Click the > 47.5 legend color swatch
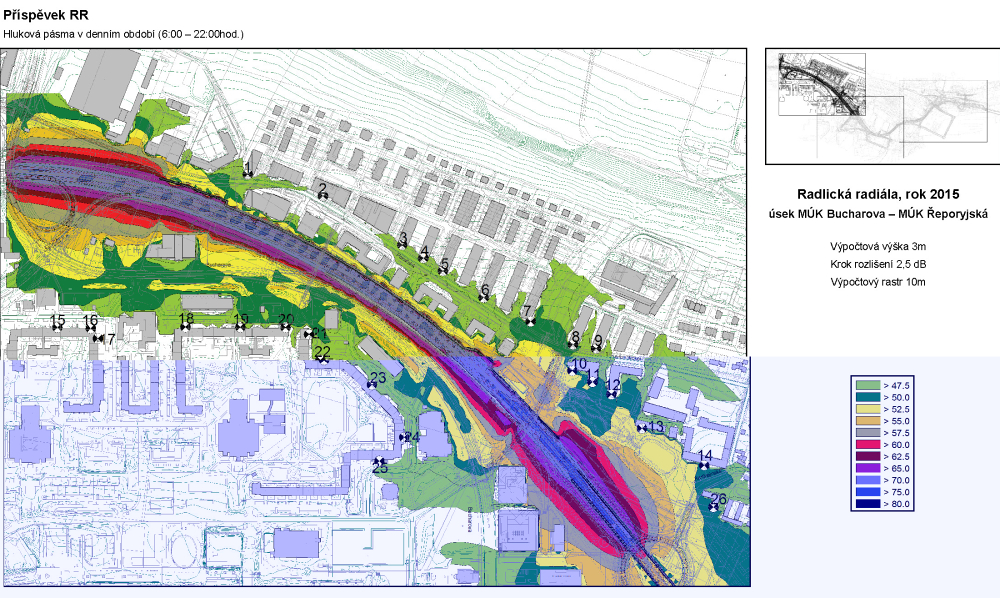Viewport: 1000px width, 598px height. tap(866, 385)
